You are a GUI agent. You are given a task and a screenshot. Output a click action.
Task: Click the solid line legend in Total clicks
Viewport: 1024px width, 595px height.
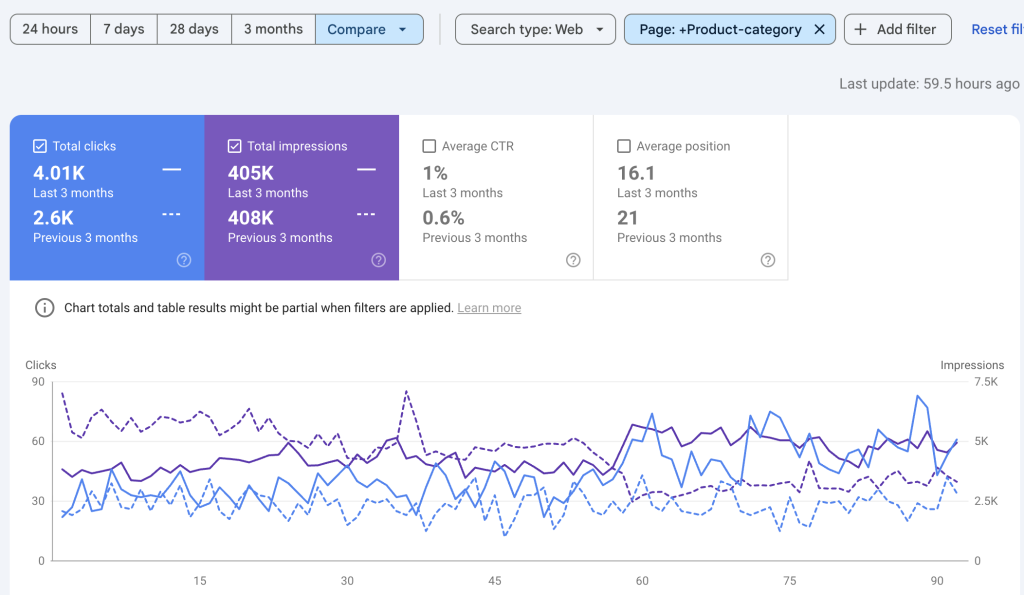click(x=172, y=170)
